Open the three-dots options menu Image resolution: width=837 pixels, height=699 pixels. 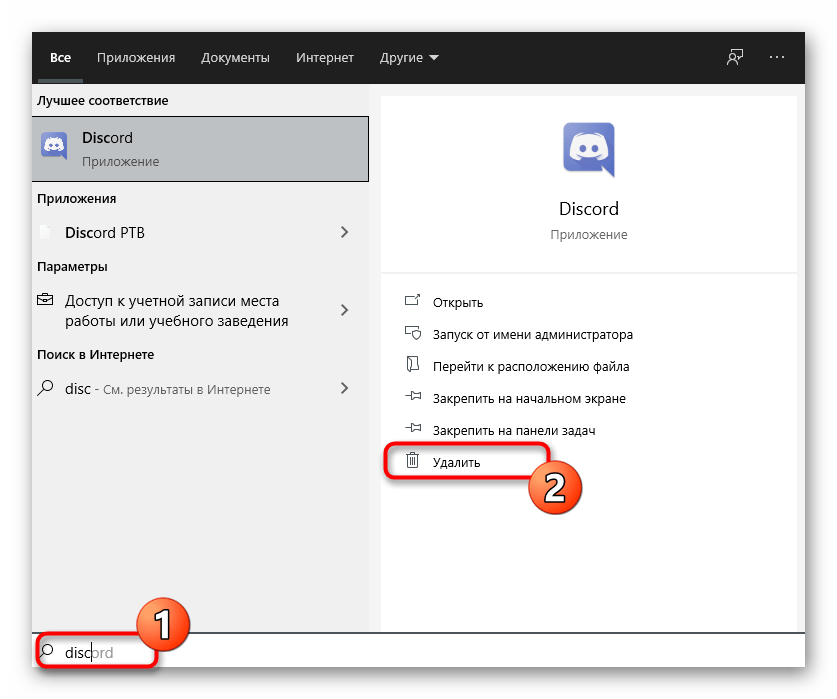point(777,58)
